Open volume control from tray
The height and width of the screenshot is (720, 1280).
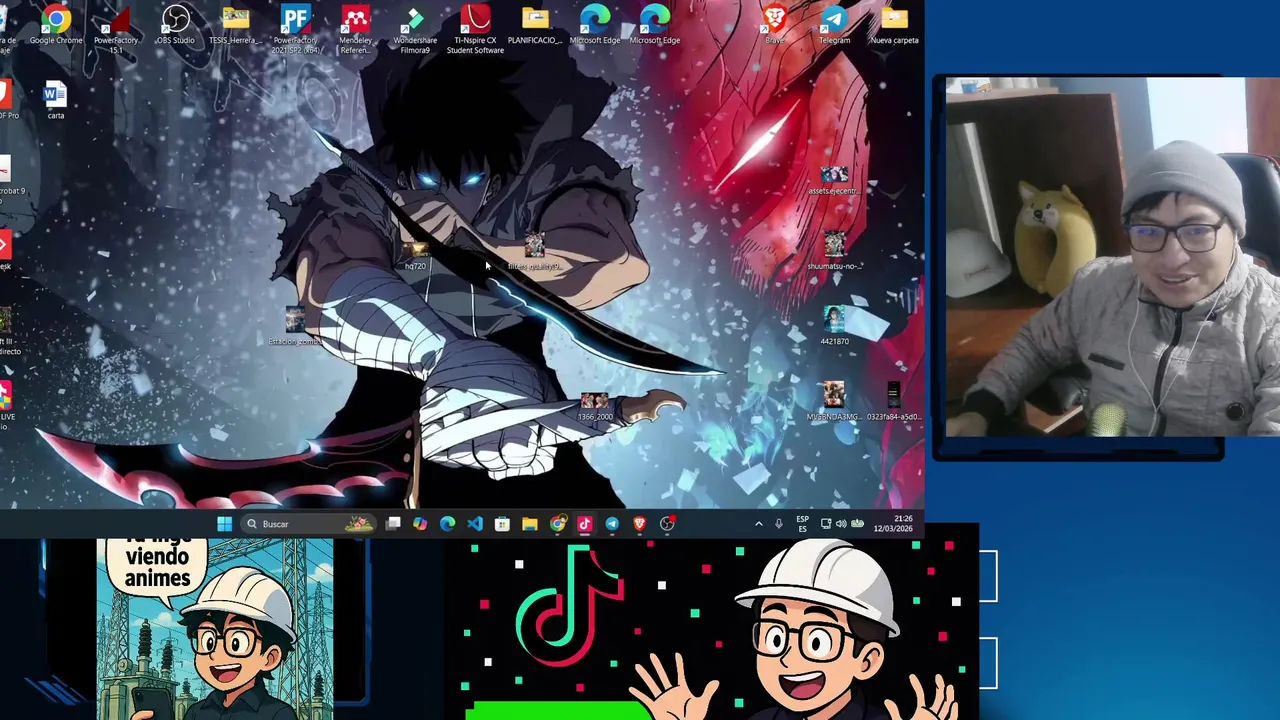pos(842,524)
